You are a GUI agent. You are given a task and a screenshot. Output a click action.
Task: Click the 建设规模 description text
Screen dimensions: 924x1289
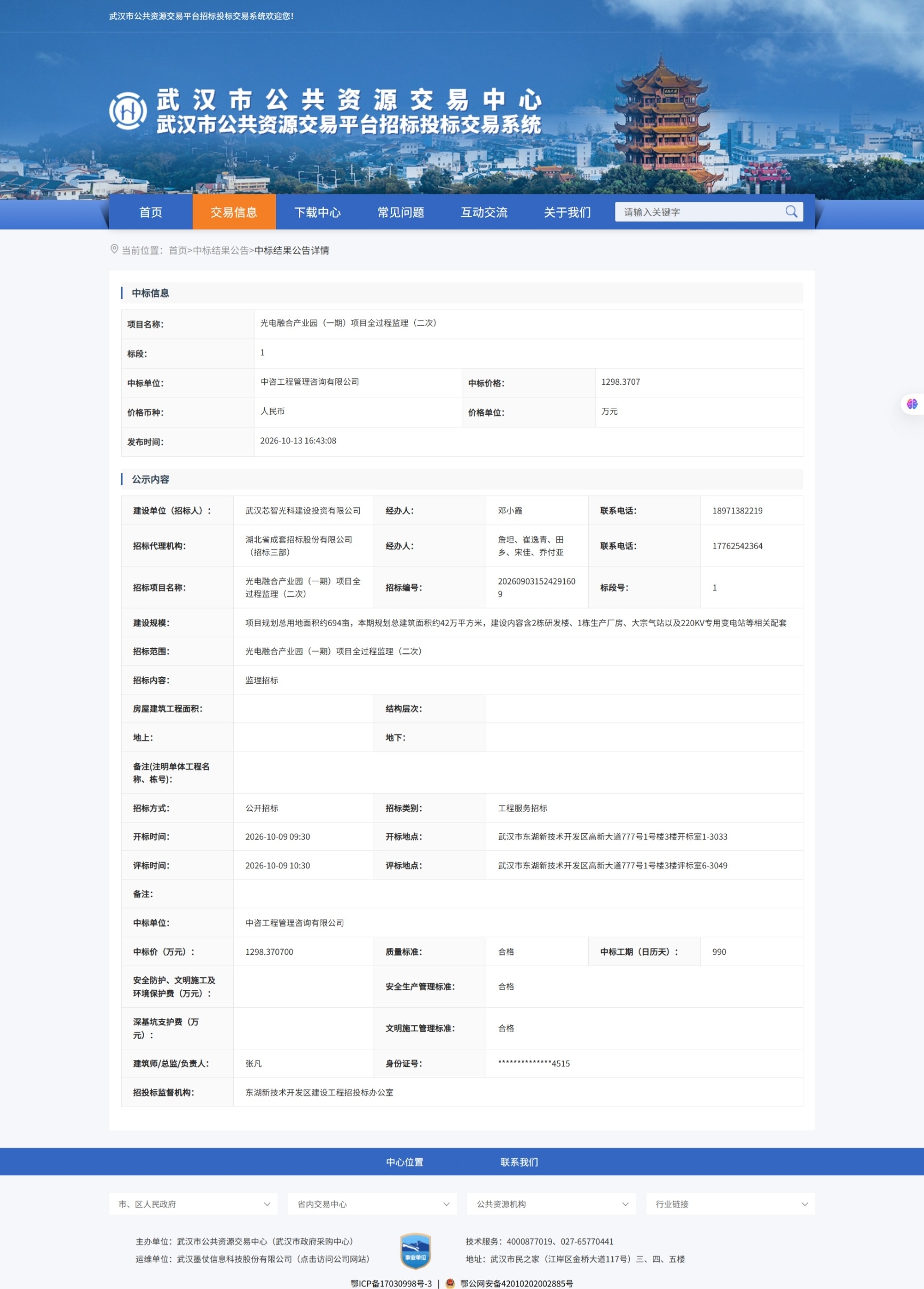pyautogui.click(x=516, y=622)
